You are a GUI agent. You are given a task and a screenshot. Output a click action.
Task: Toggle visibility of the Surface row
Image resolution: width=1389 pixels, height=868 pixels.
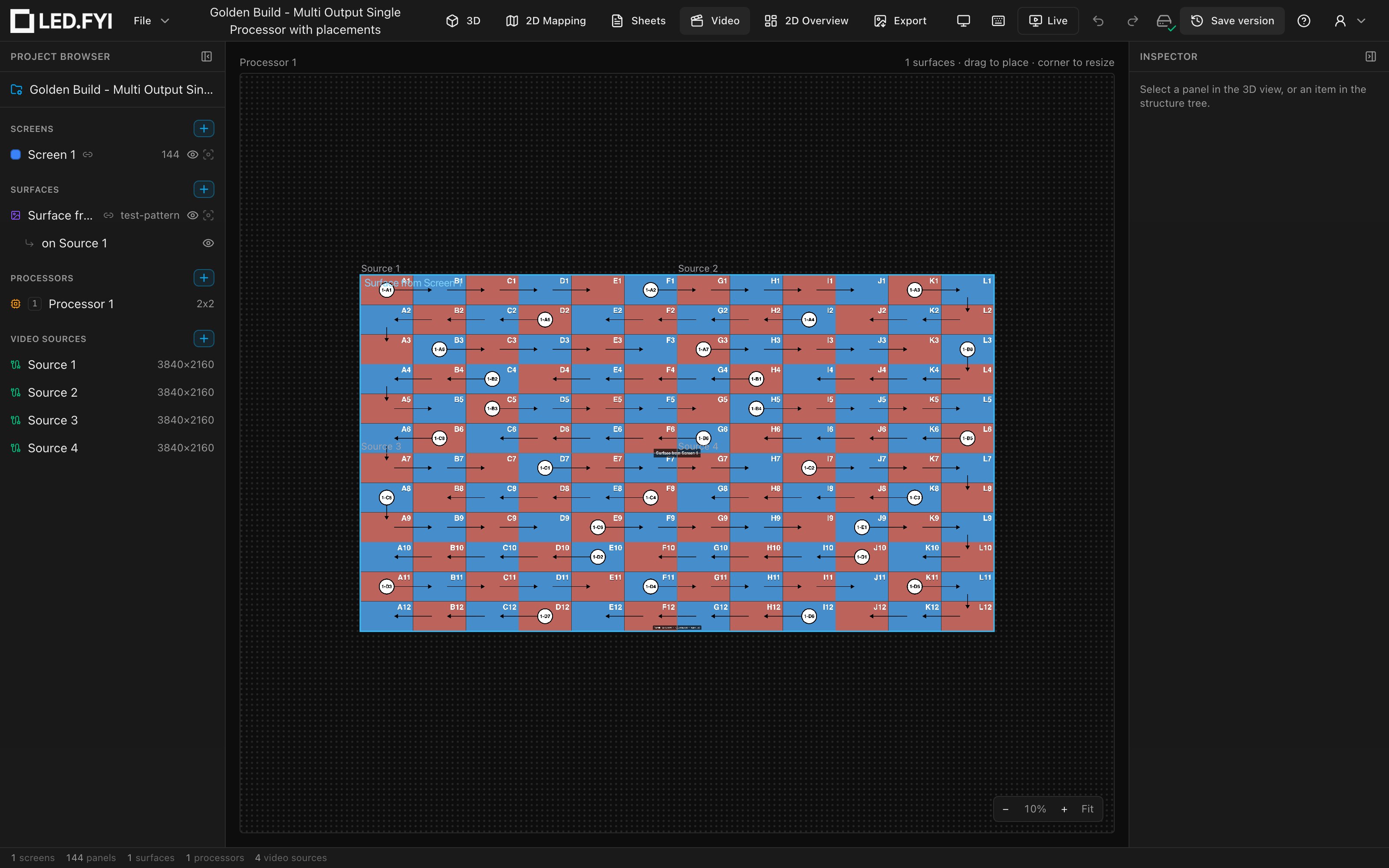[193, 215]
